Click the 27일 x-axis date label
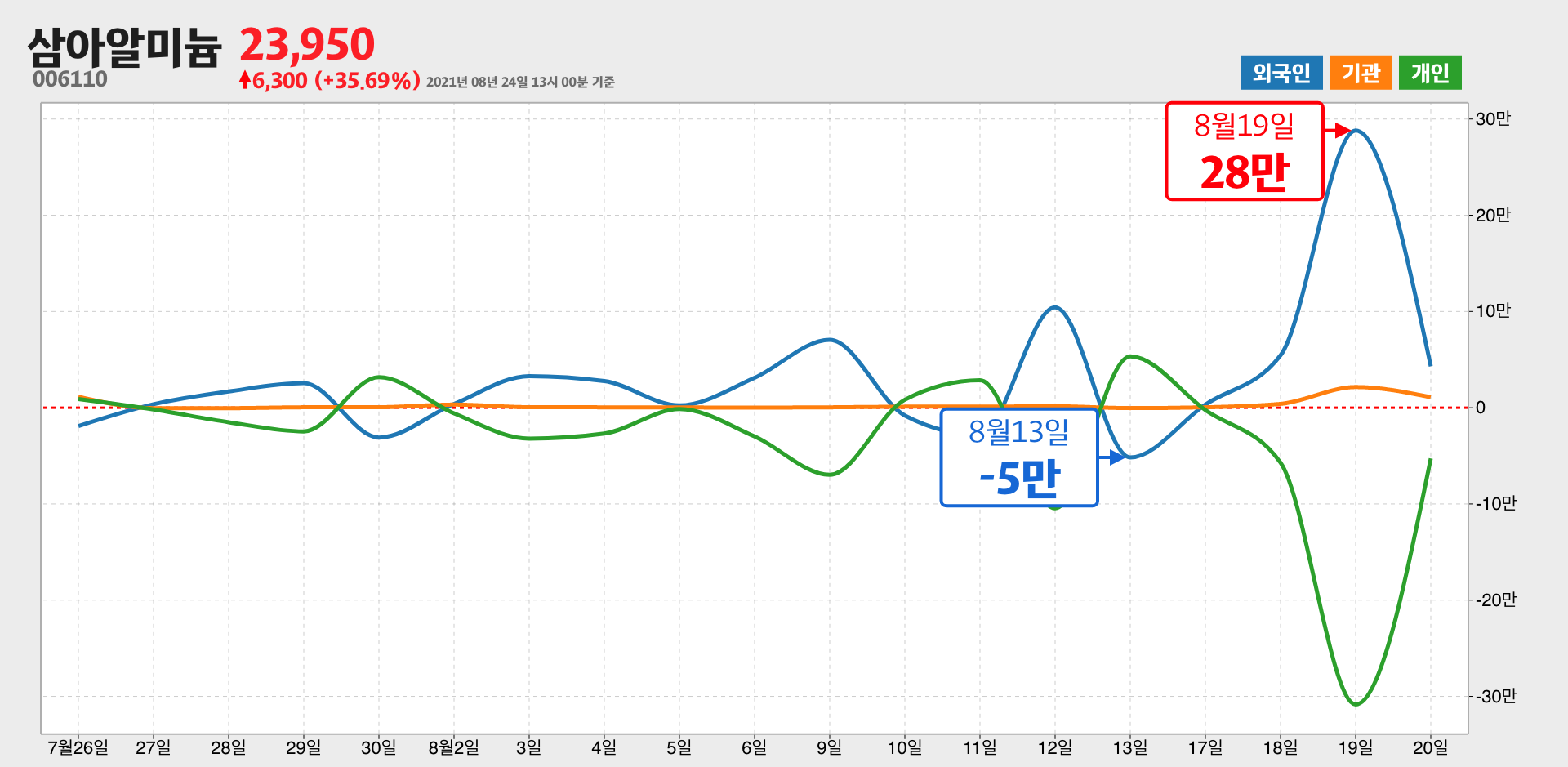This screenshot has width=1568, height=767. [154, 747]
